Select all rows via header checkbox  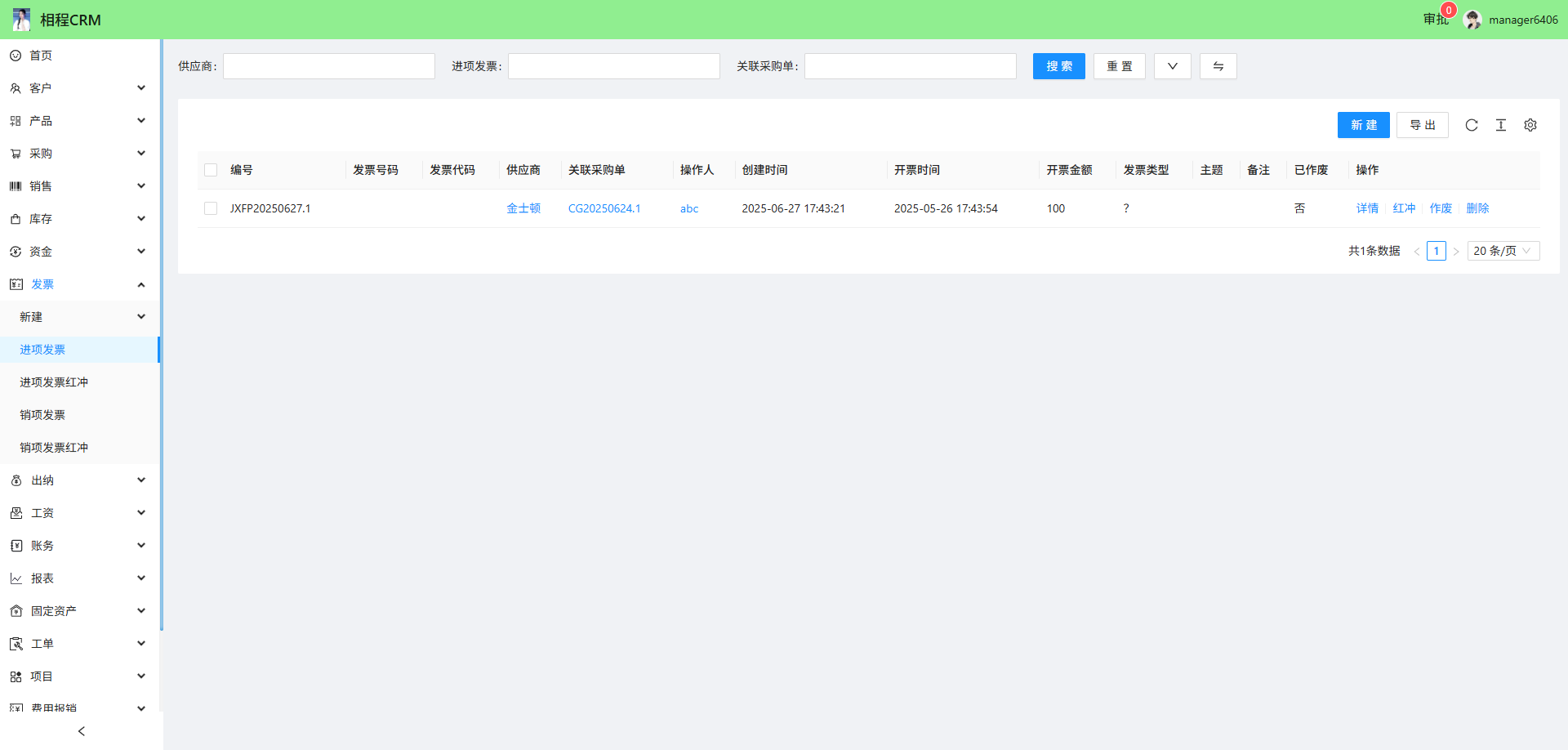(x=211, y=170)
